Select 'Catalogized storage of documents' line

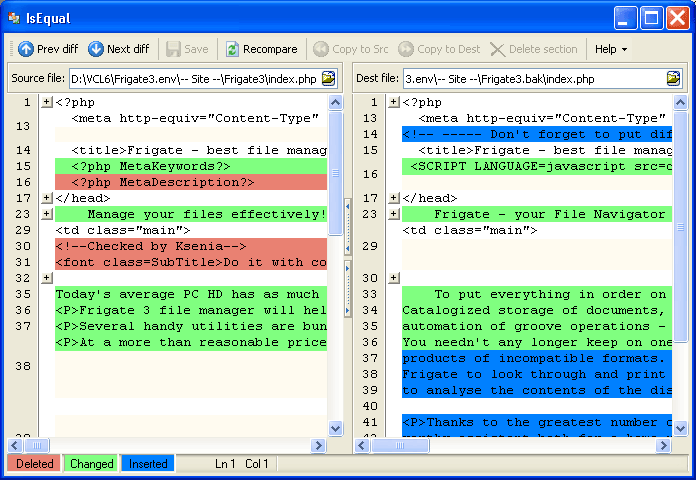coord(537,310)
